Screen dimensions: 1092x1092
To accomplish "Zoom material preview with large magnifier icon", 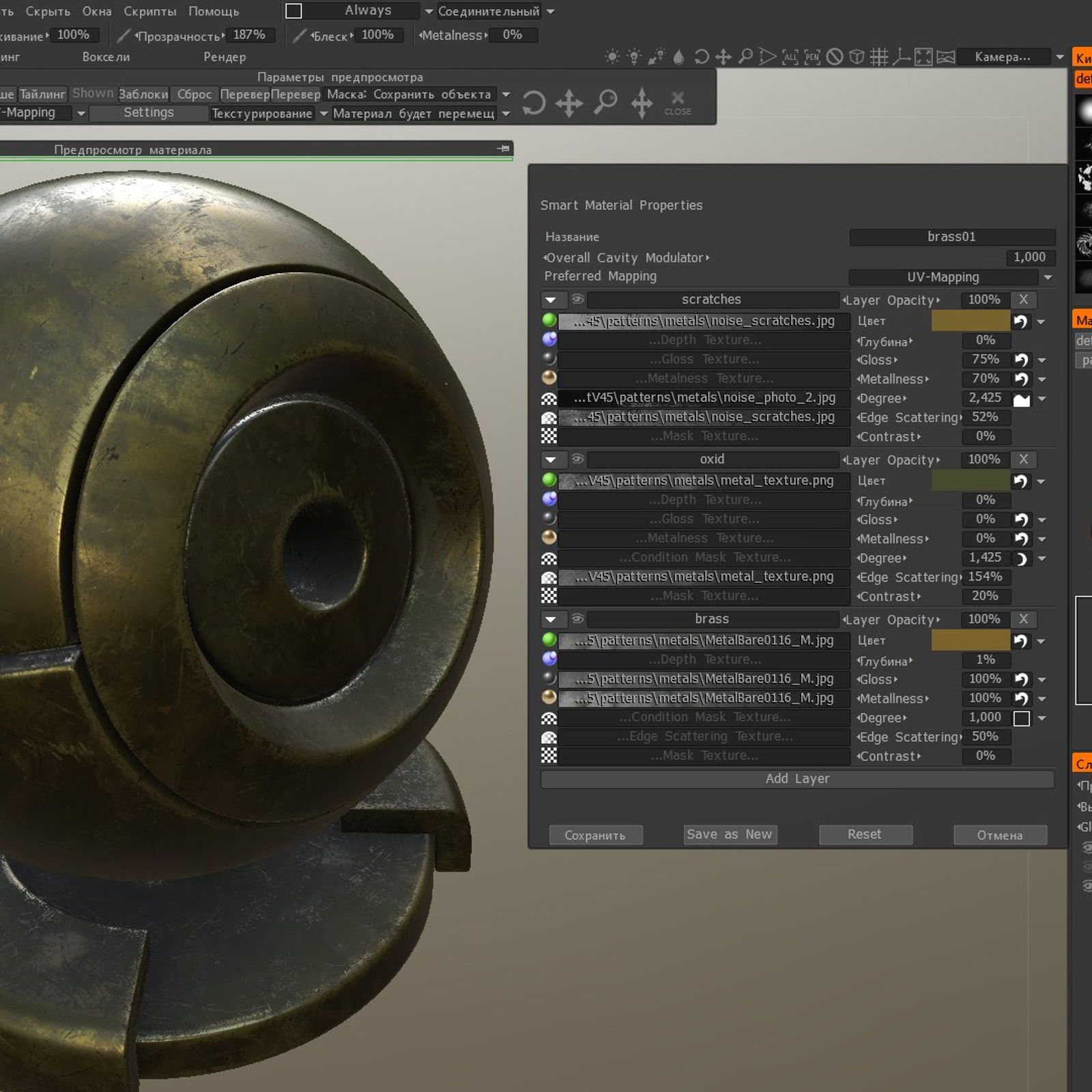I will click(605, 103).
